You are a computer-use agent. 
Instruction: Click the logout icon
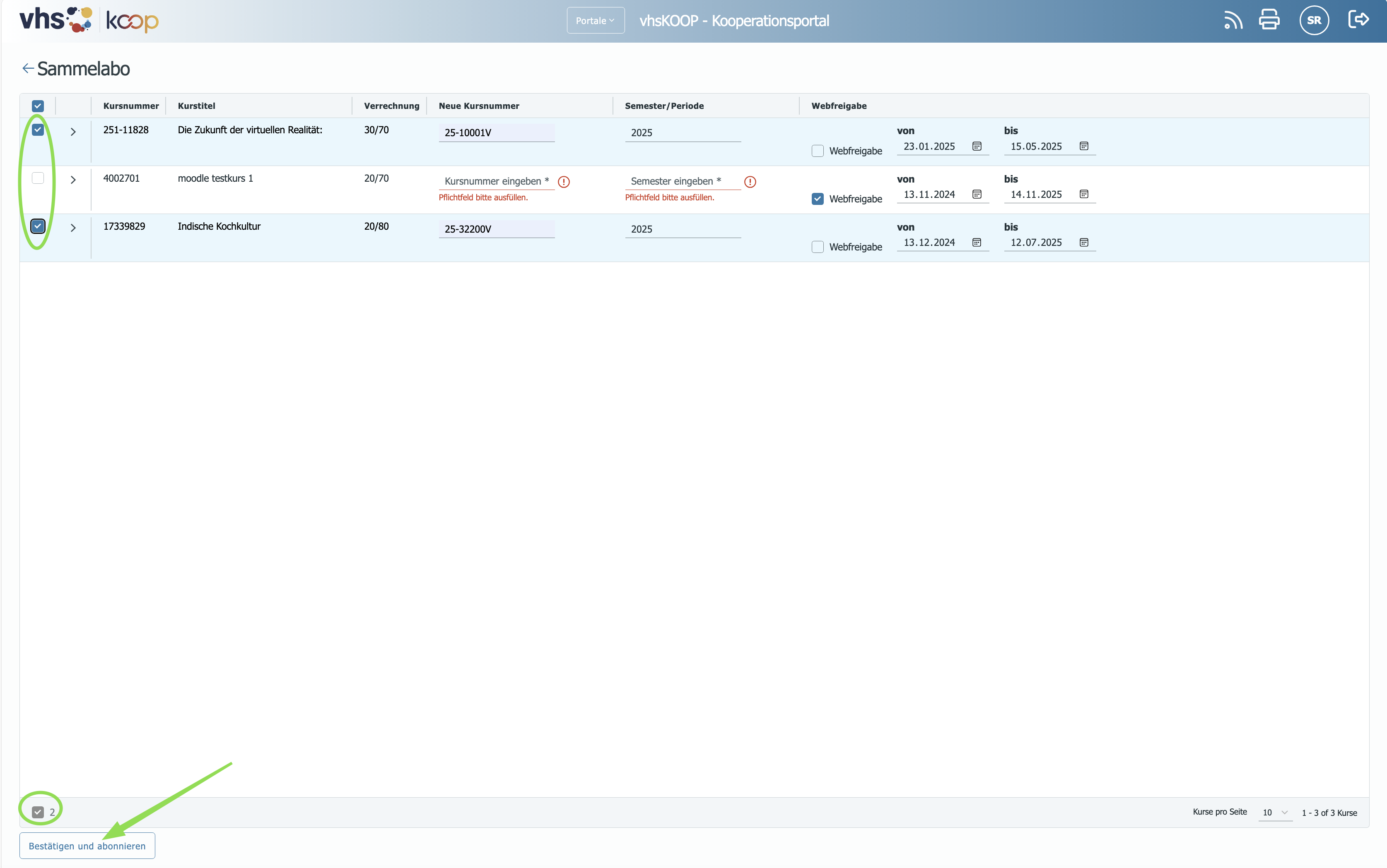pyautogui.click(x=1358, y=19)
